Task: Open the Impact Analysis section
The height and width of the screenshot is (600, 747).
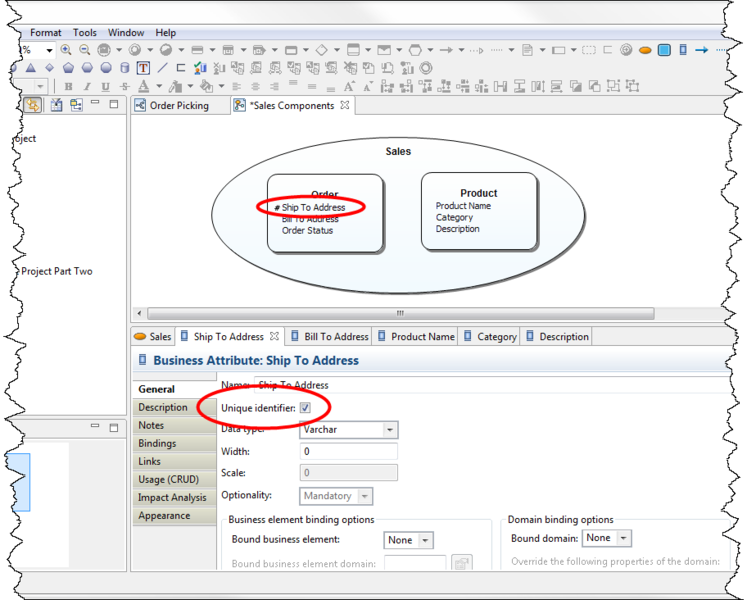Action: click(175, 498)
